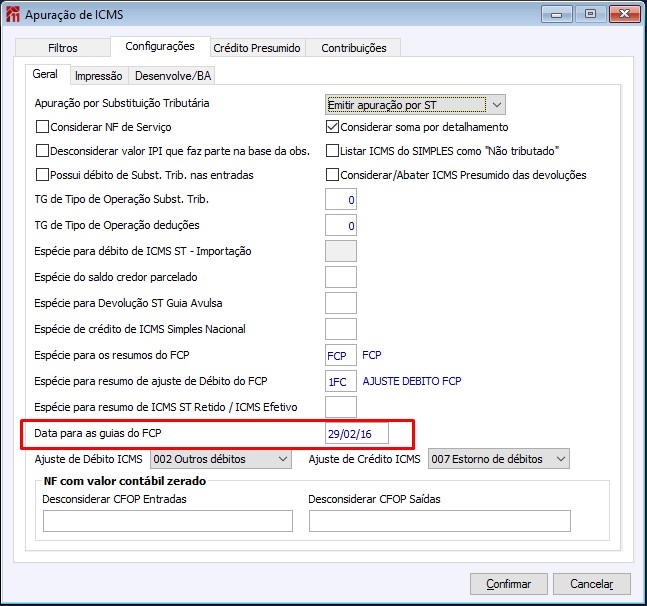Maximize the Apuração de ICMS window
Viewport: 647px width, 606px height.
click(x=590, y=14)
